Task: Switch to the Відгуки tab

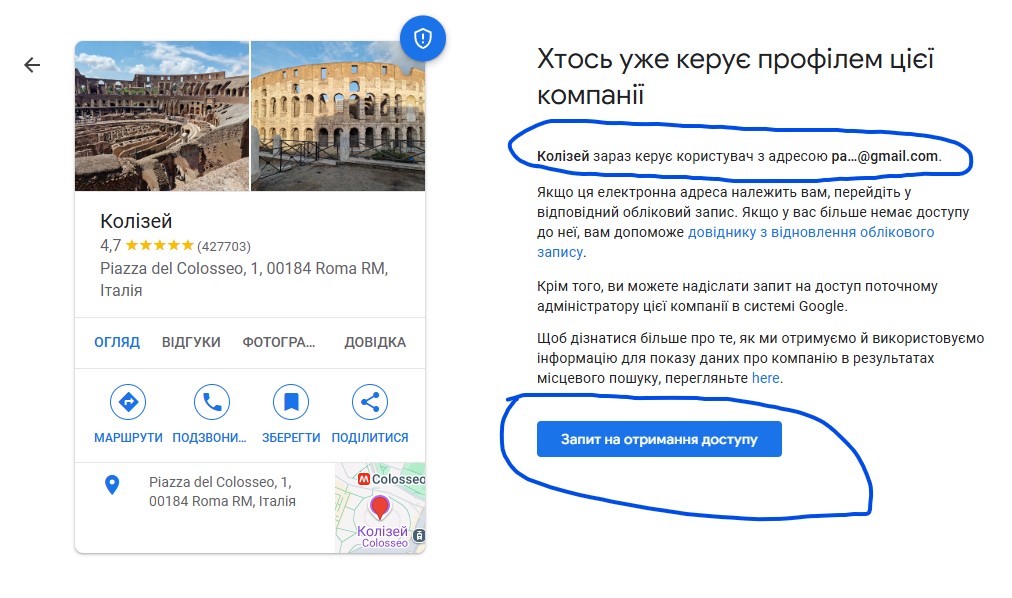Action: coord(191,342)
